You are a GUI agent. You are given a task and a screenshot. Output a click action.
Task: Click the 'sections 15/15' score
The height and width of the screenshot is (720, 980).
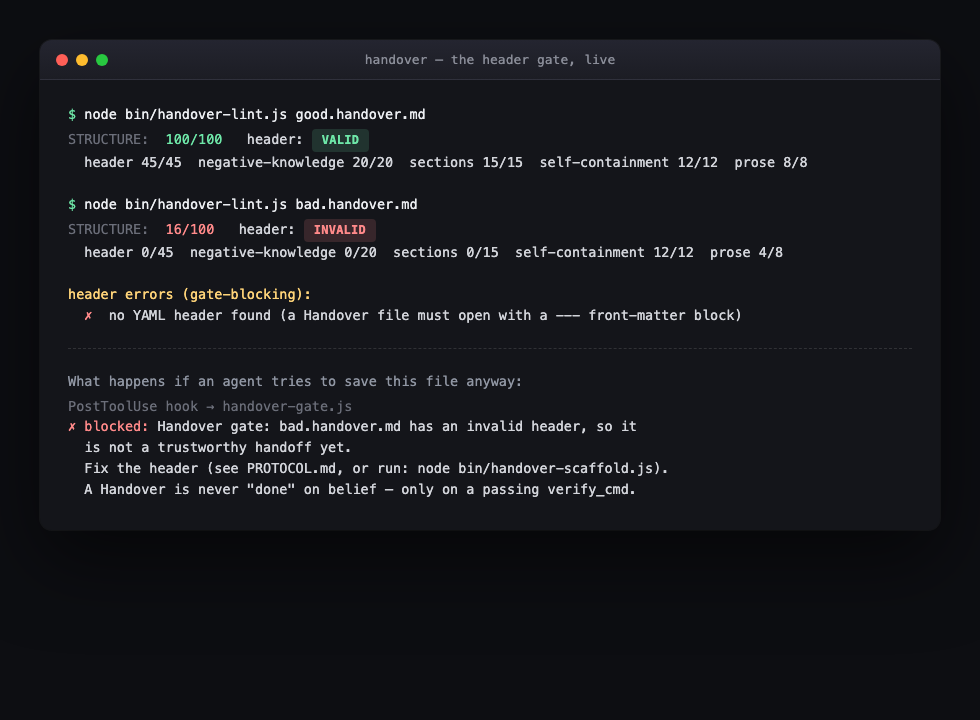(x=466, y=162)
